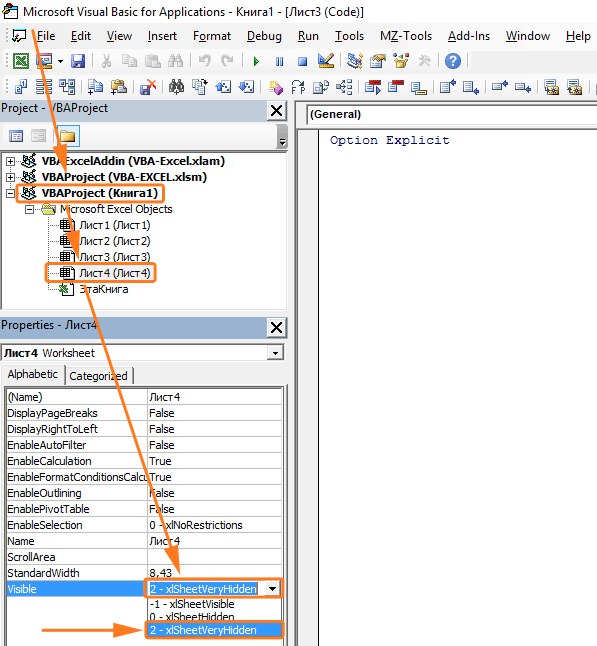Select -1 - xlSheetVisible option
The height and width of the screenshot is (646, 597).
point(192,604)
